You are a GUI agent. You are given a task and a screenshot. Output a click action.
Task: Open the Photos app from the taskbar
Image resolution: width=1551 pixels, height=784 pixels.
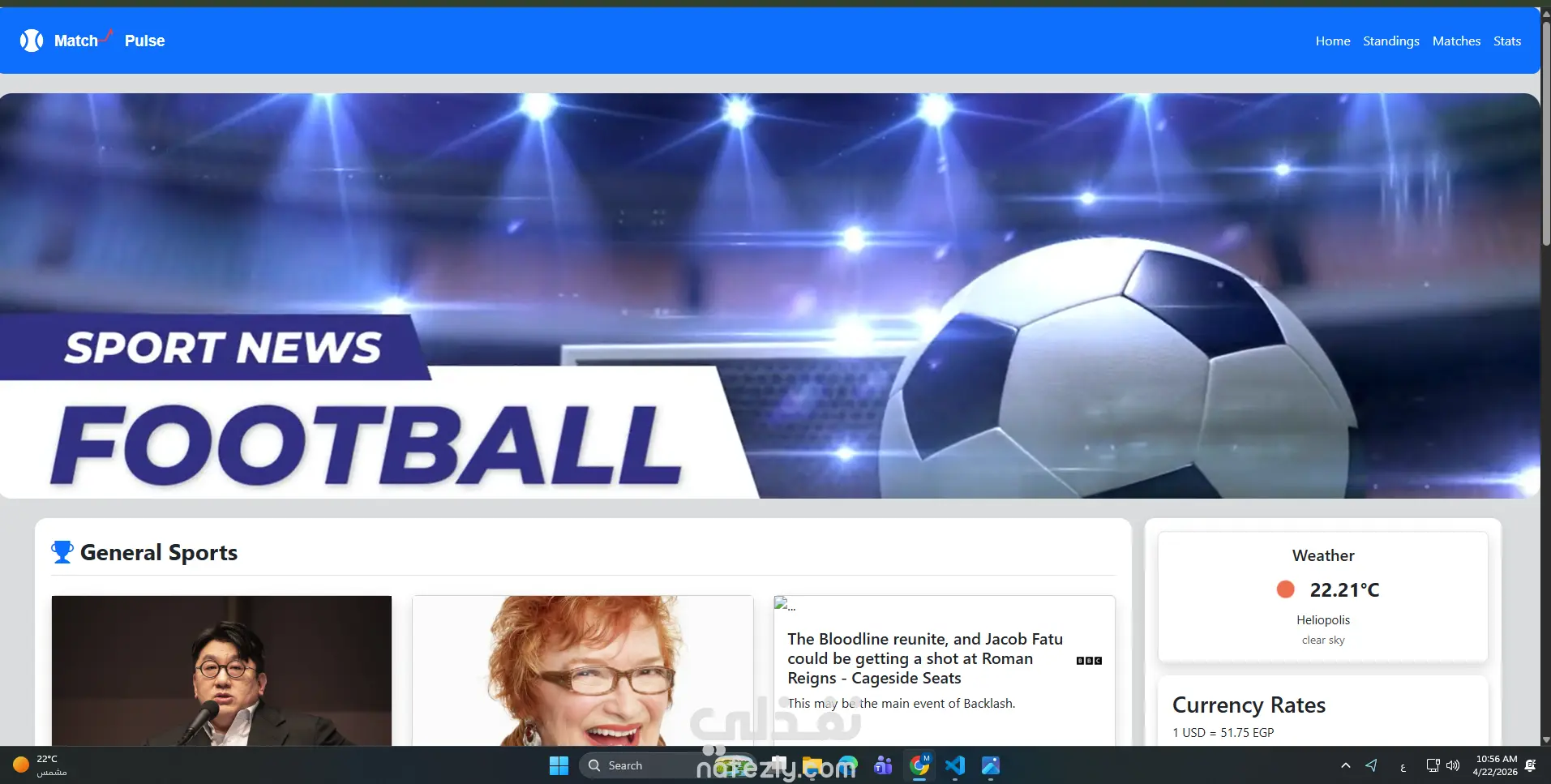(x=990, y=765)
